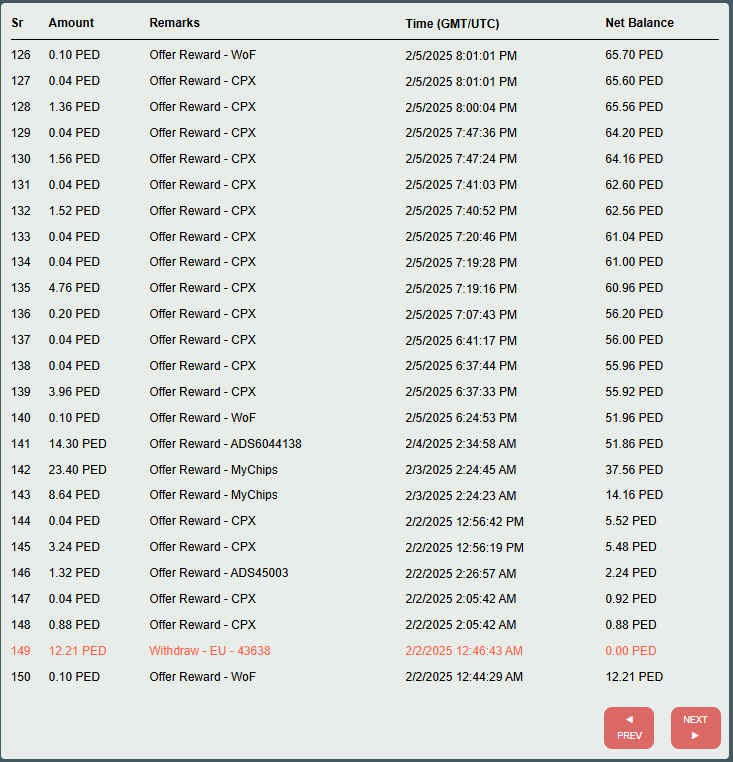733x762 pixels.
Task: Select the 'Offer Reward - WoF' remark in row 140
Action: point(203,418)
